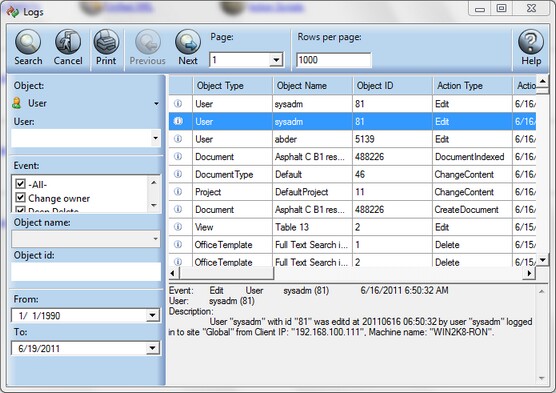556x393 pixels.
Task: Sort by Object Type column header
Action: pos(233,85)
